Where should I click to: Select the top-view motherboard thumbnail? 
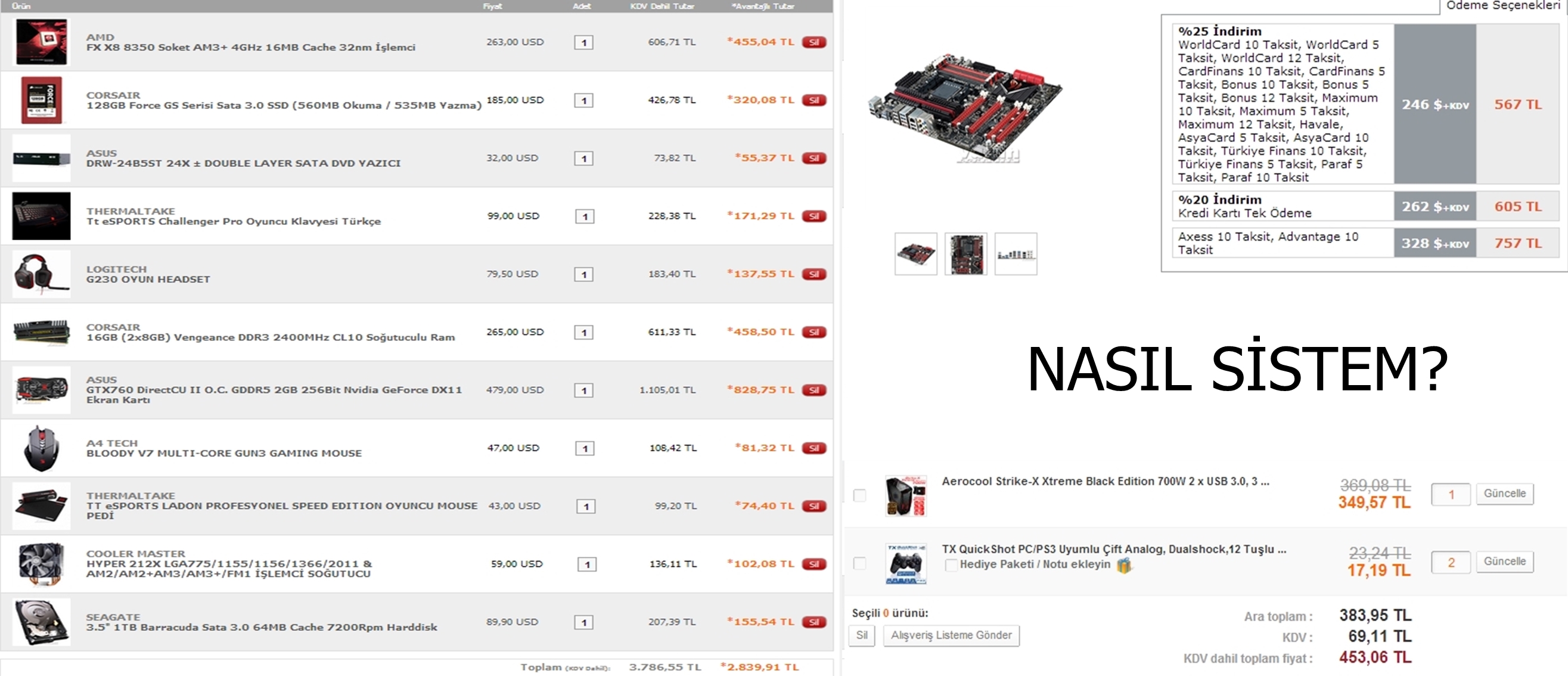click(965, 253)
